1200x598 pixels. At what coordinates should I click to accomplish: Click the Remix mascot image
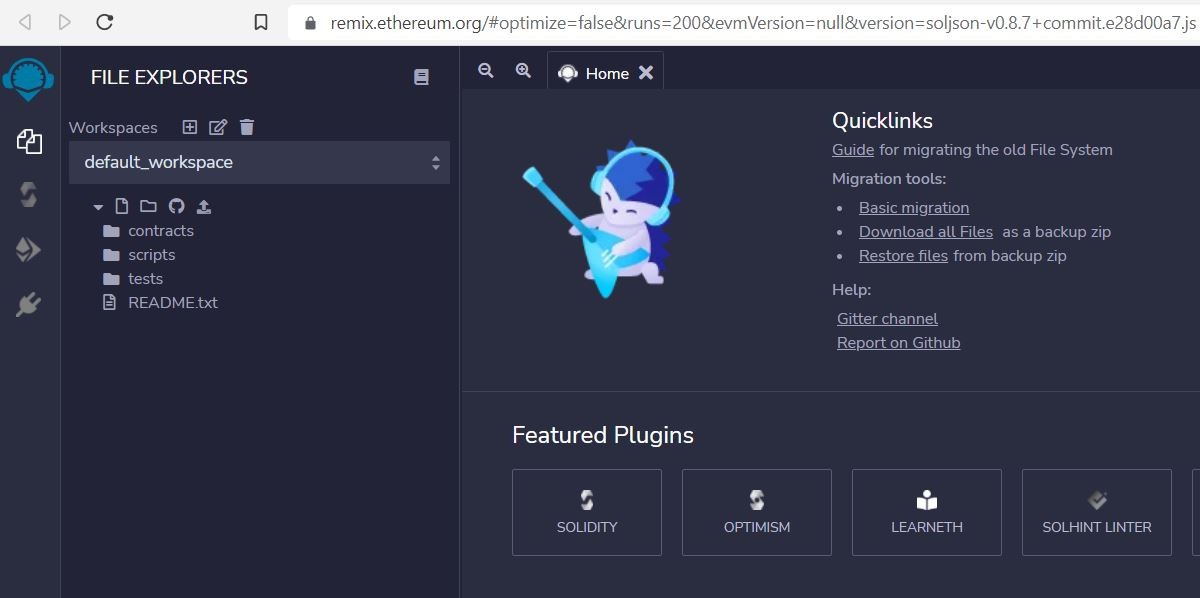pos(602,220)
